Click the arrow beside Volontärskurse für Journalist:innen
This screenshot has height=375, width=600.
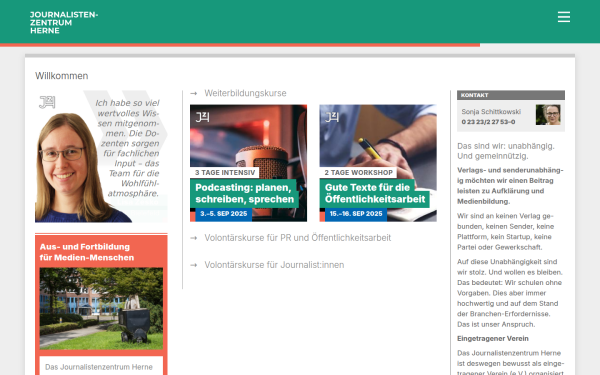(x=194, y=265)
